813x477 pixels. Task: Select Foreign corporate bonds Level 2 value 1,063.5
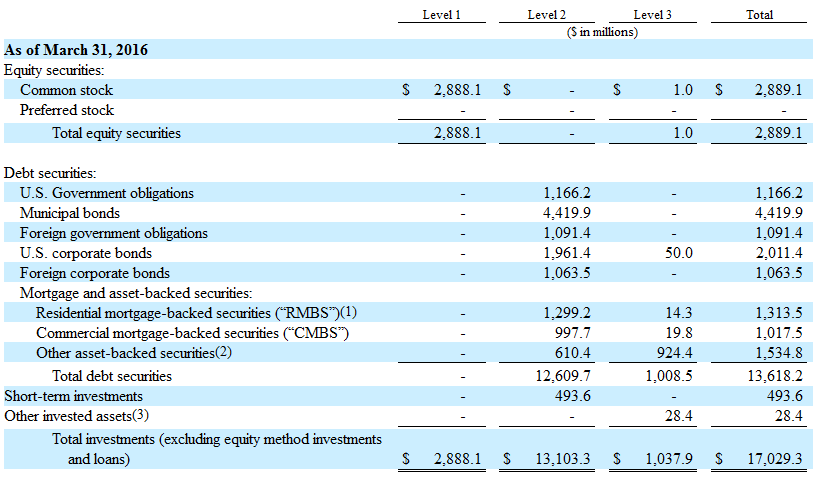coord(567,273)
